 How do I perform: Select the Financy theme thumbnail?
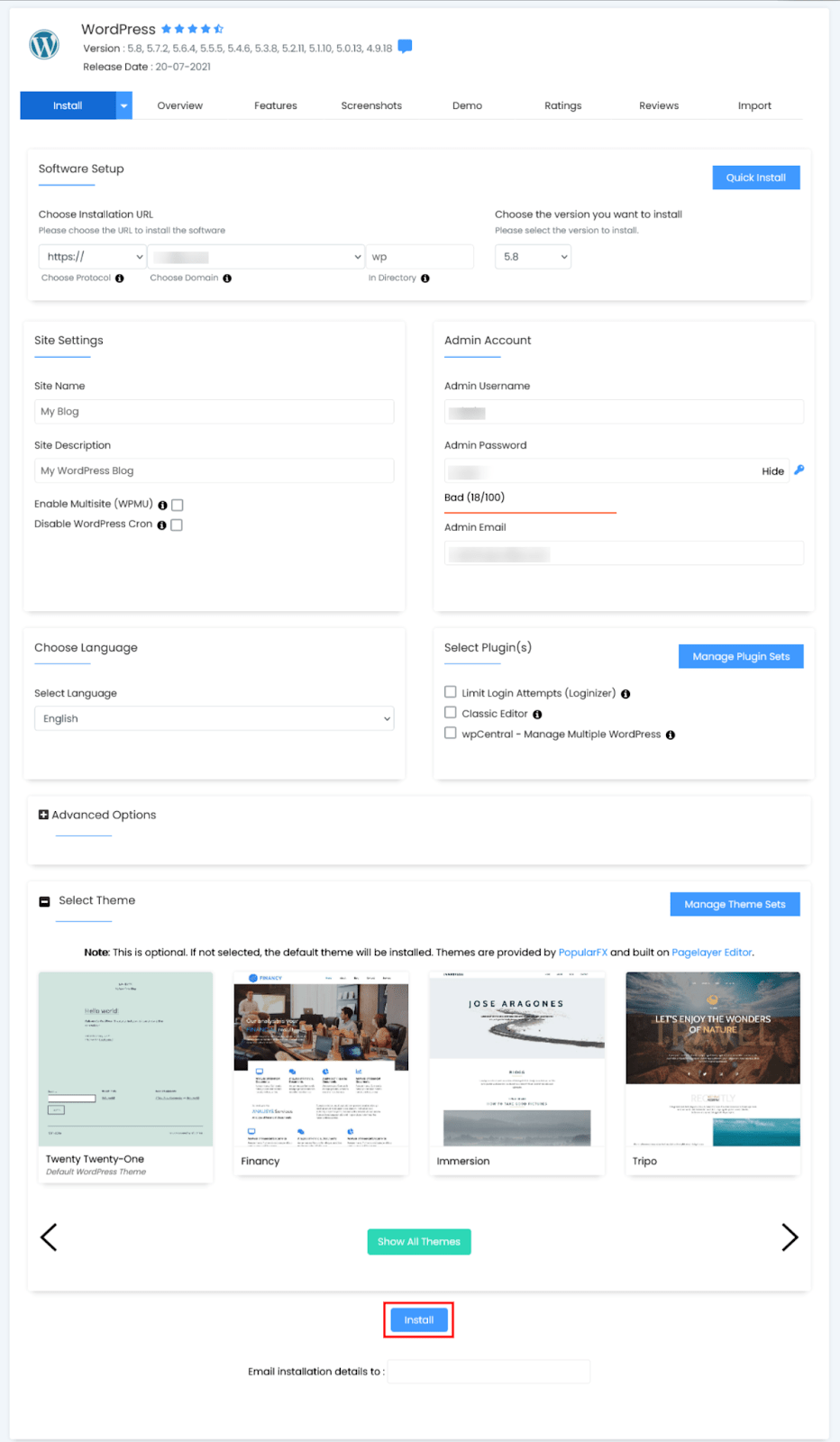click(321, 1059)
